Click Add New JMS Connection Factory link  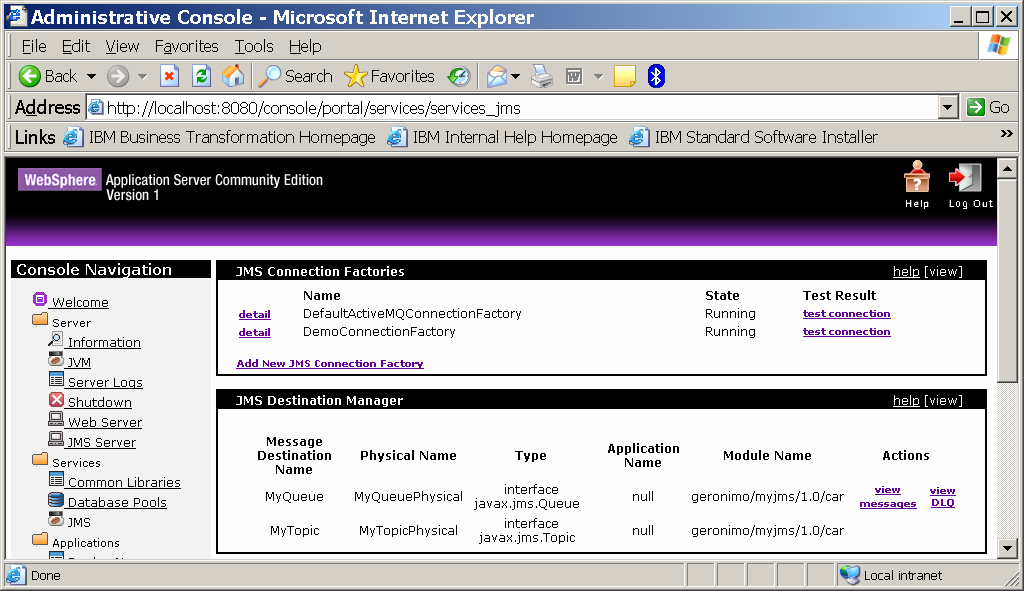[330, 363]
